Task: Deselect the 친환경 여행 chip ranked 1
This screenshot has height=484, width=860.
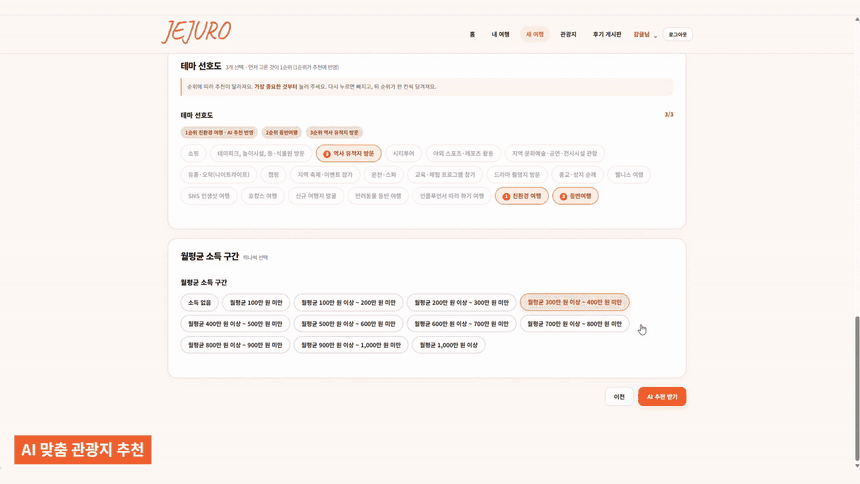Action: click(x=521, y=196)
